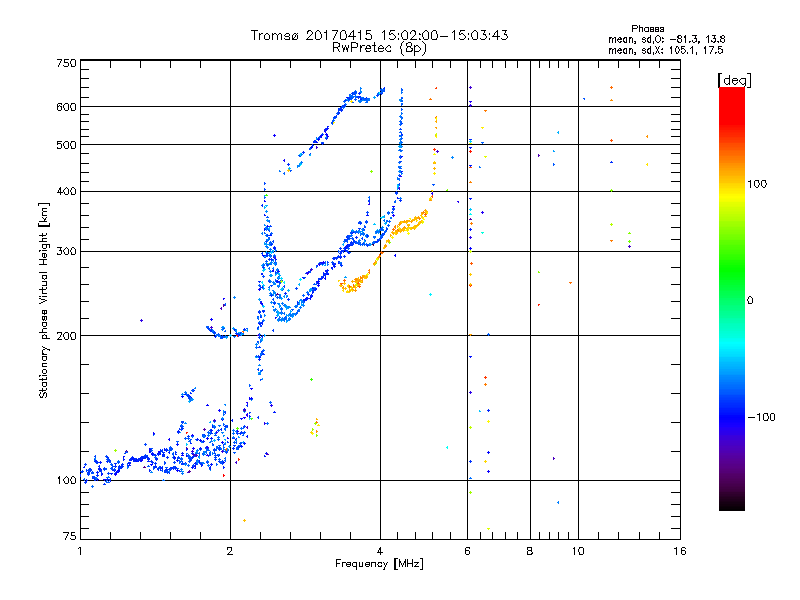Click the y-axis tick label '600'

point(66,107)
